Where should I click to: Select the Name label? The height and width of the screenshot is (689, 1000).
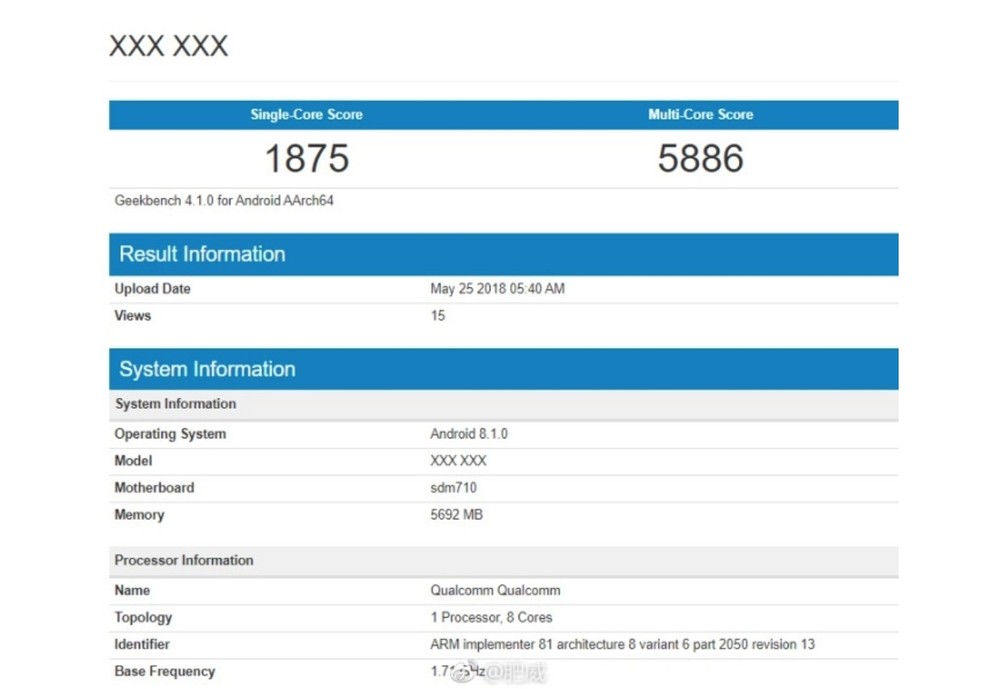pos(132,590)
